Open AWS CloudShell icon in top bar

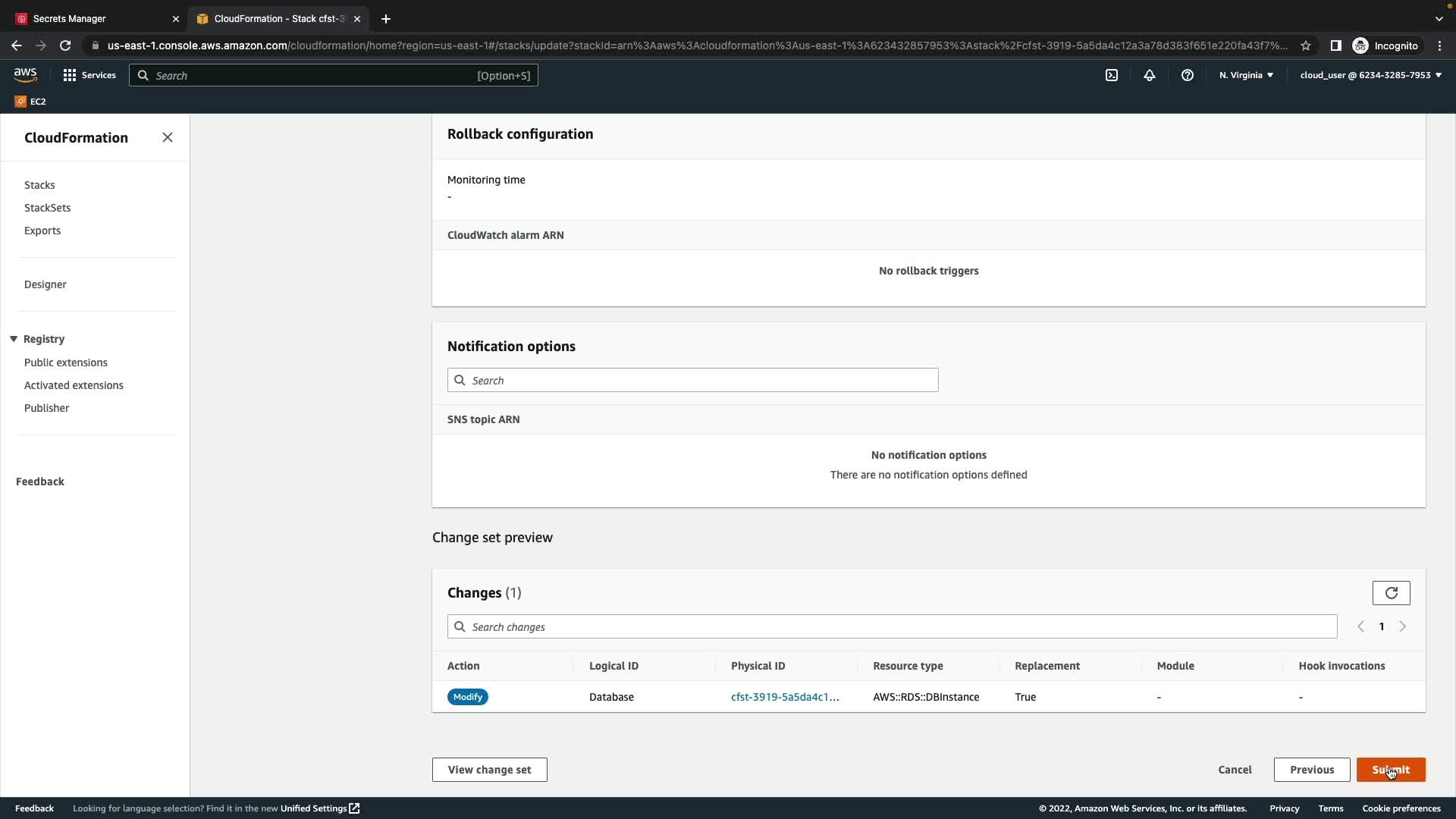point(1112,75)
